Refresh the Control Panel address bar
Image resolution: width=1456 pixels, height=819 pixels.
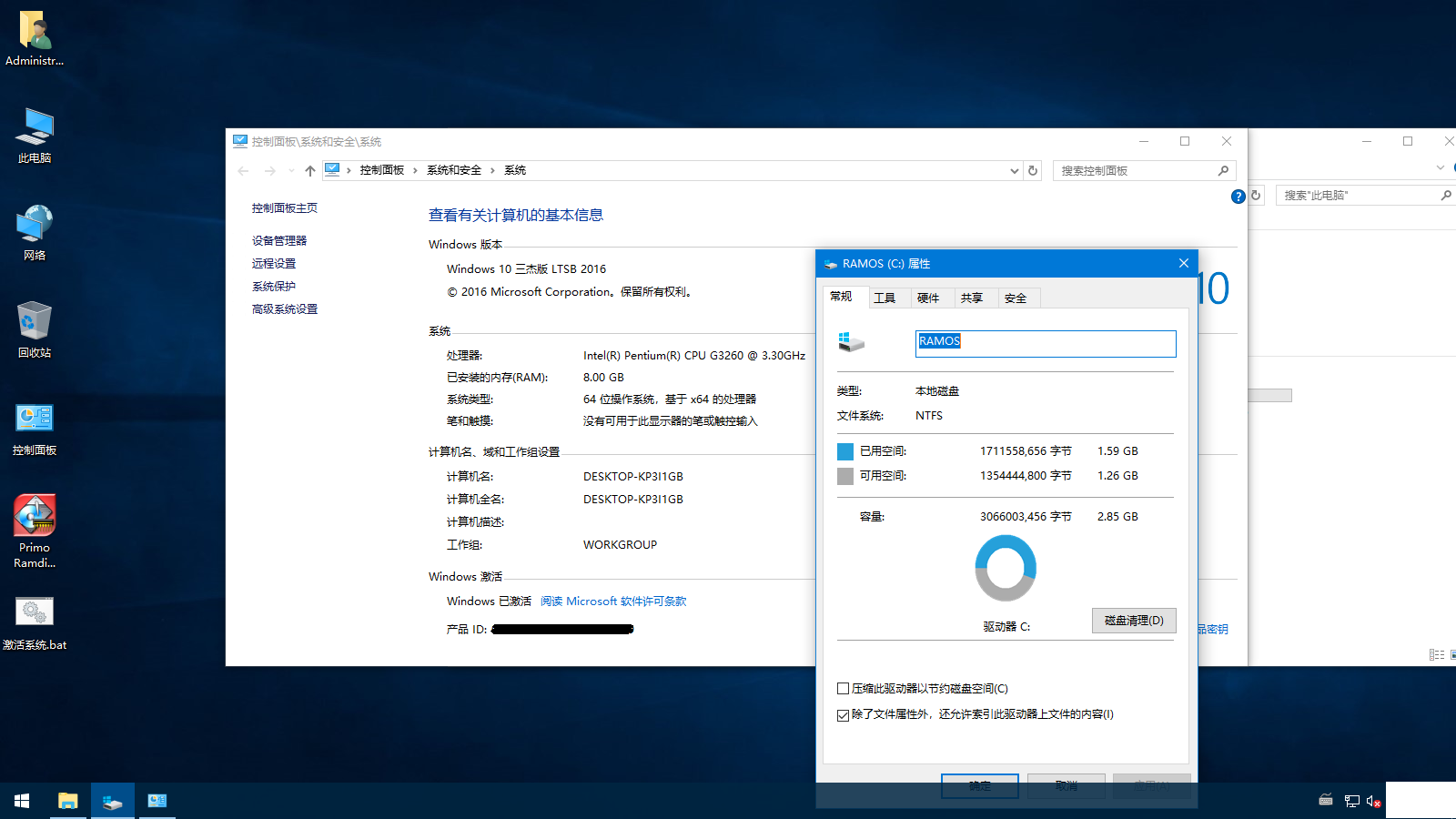click(1033, 171)
